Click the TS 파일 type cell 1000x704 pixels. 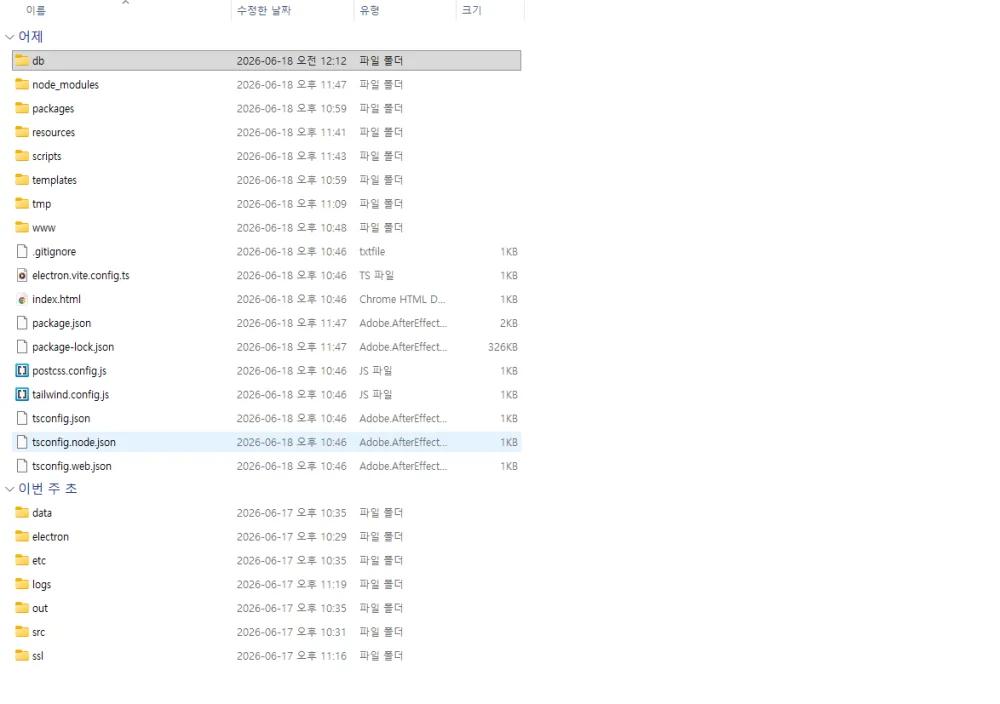click(376, 275)
